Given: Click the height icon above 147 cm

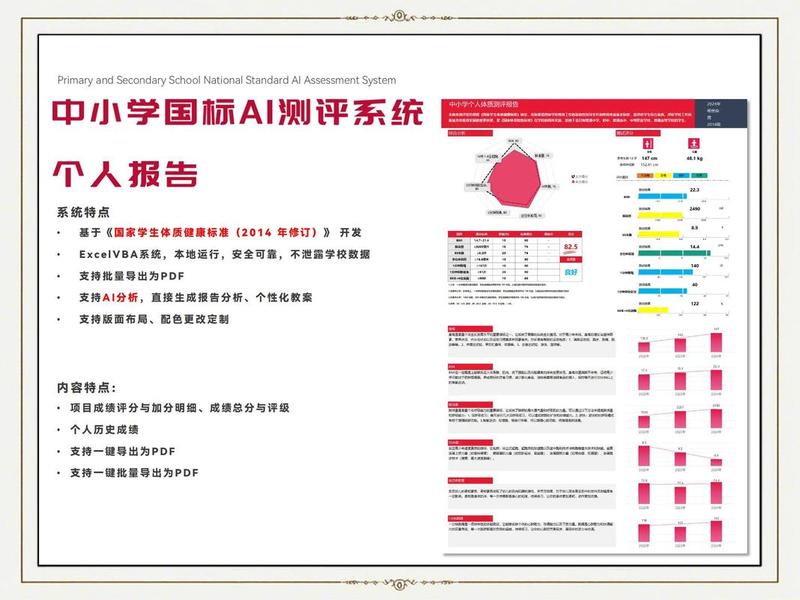Looking at the screenshot, I should click(649, 143).
